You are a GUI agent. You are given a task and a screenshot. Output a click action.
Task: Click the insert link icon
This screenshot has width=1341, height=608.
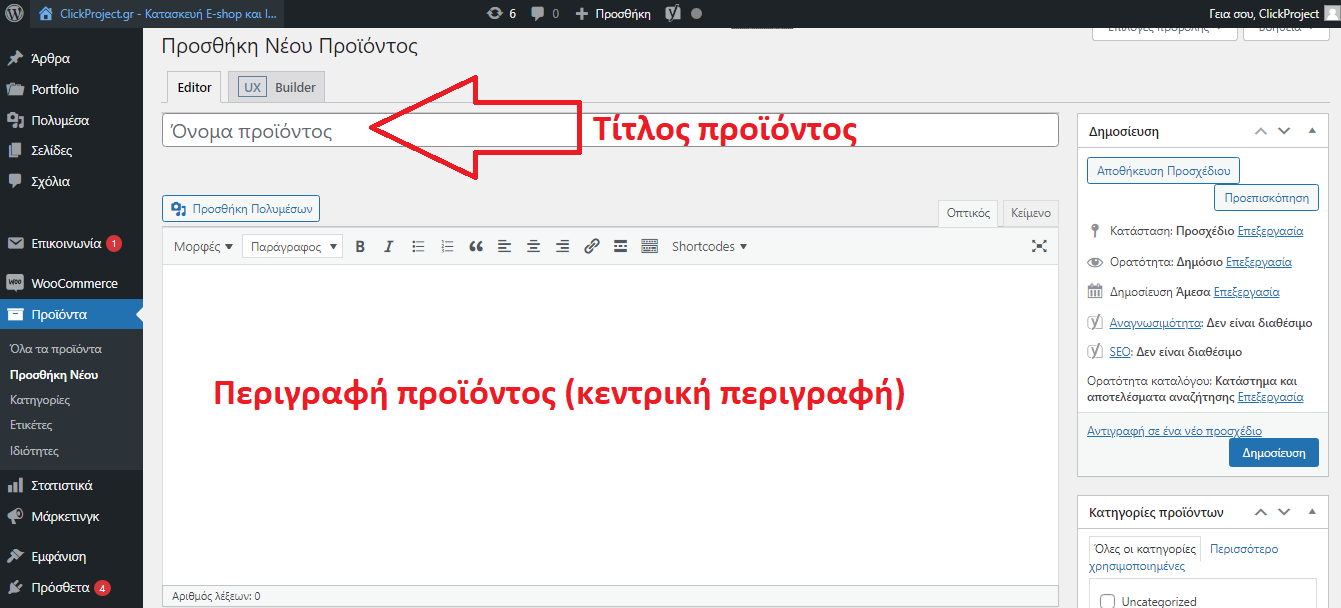click(x=591, y=246)
